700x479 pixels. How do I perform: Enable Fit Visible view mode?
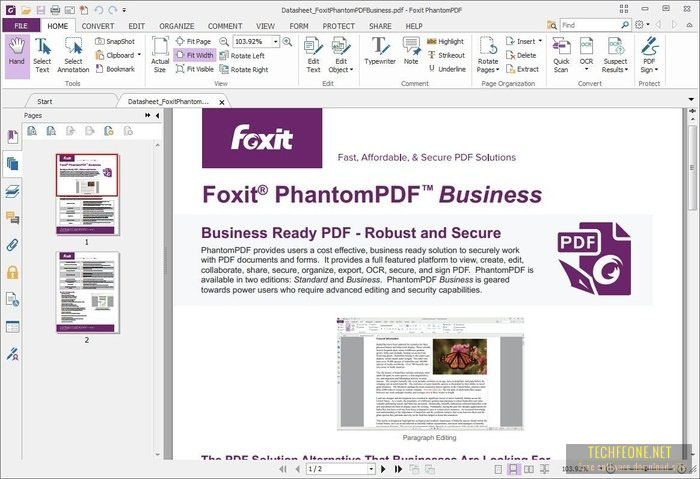195,69
